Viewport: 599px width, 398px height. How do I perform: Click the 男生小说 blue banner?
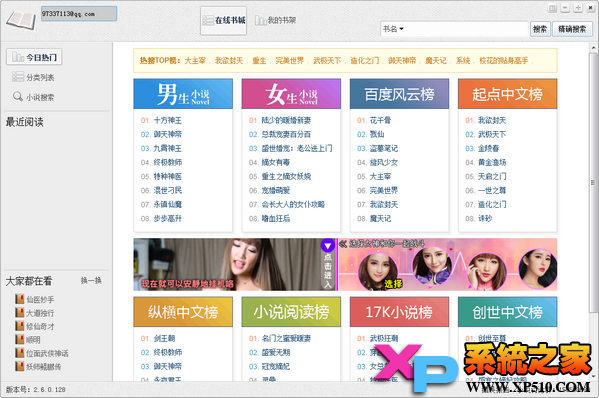coord(183,94)
